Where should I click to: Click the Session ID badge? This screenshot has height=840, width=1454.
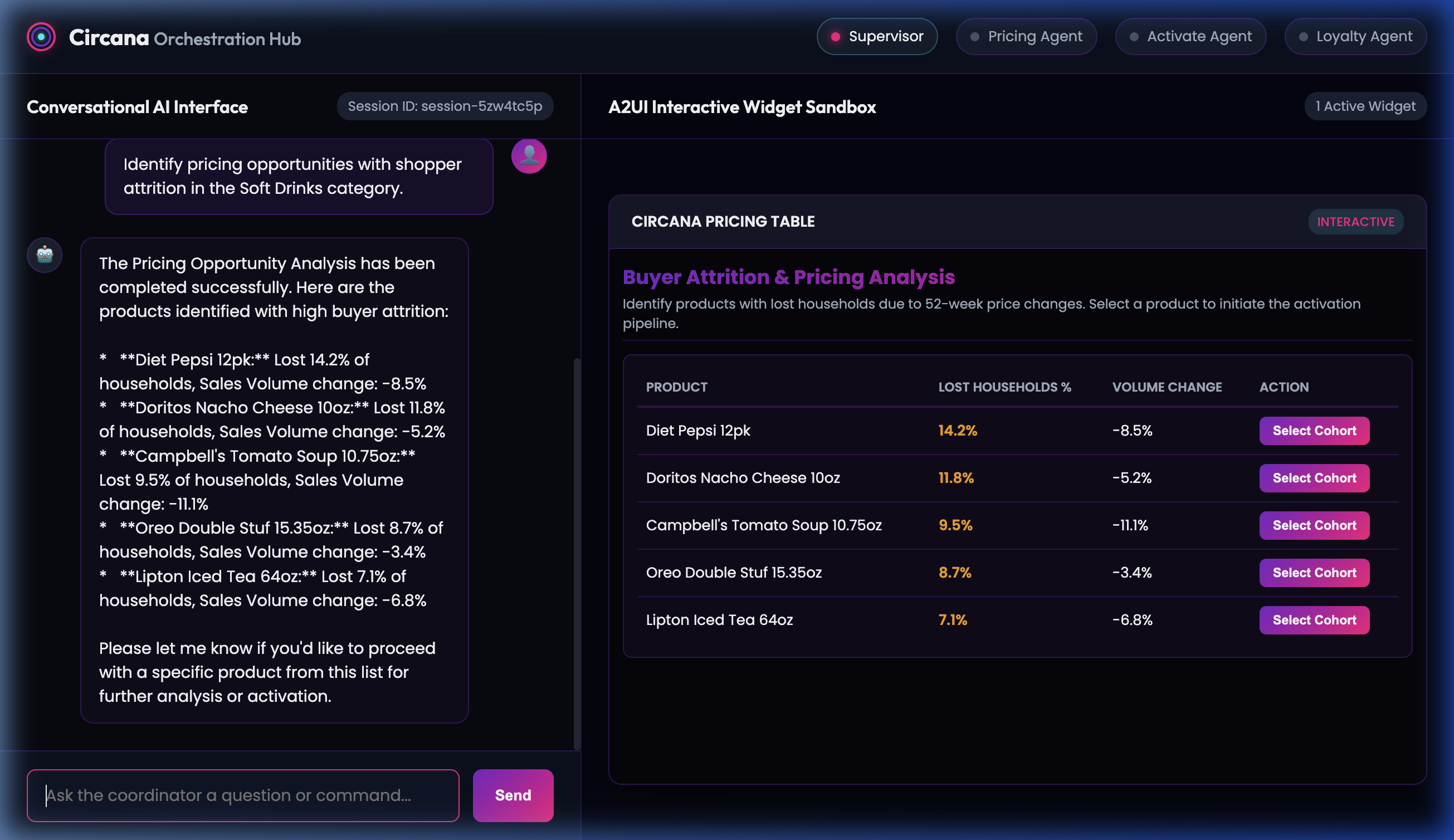click(445, 106)
